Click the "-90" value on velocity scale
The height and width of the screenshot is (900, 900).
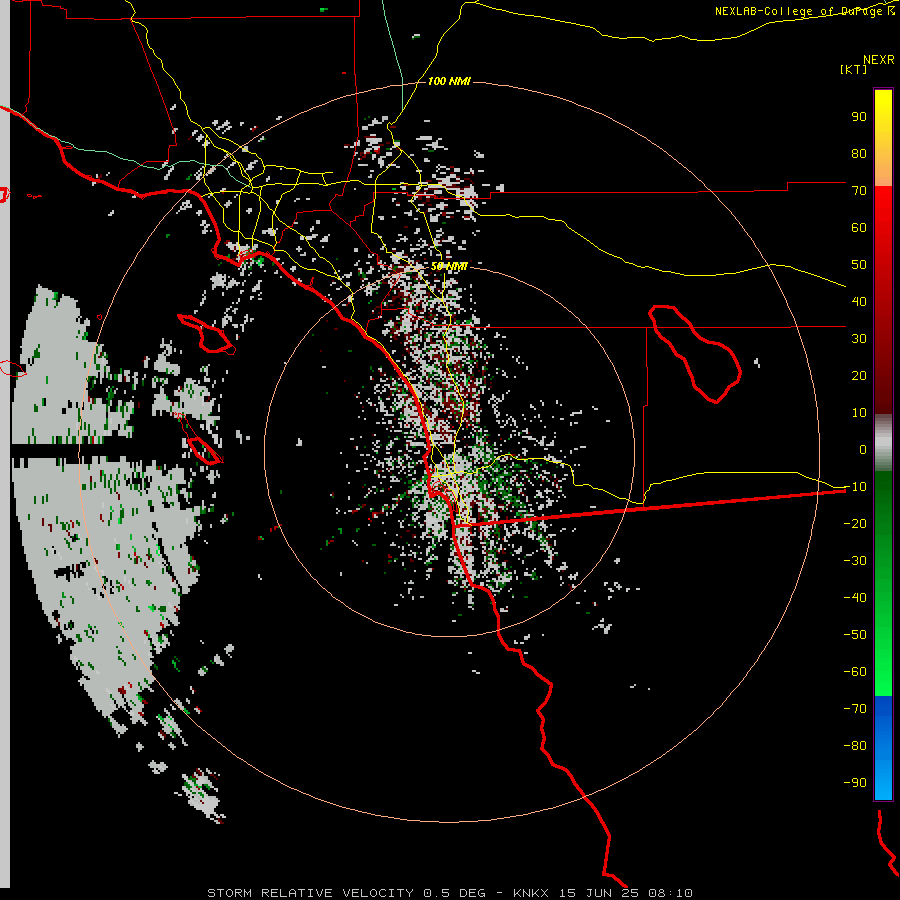[855, 782]
